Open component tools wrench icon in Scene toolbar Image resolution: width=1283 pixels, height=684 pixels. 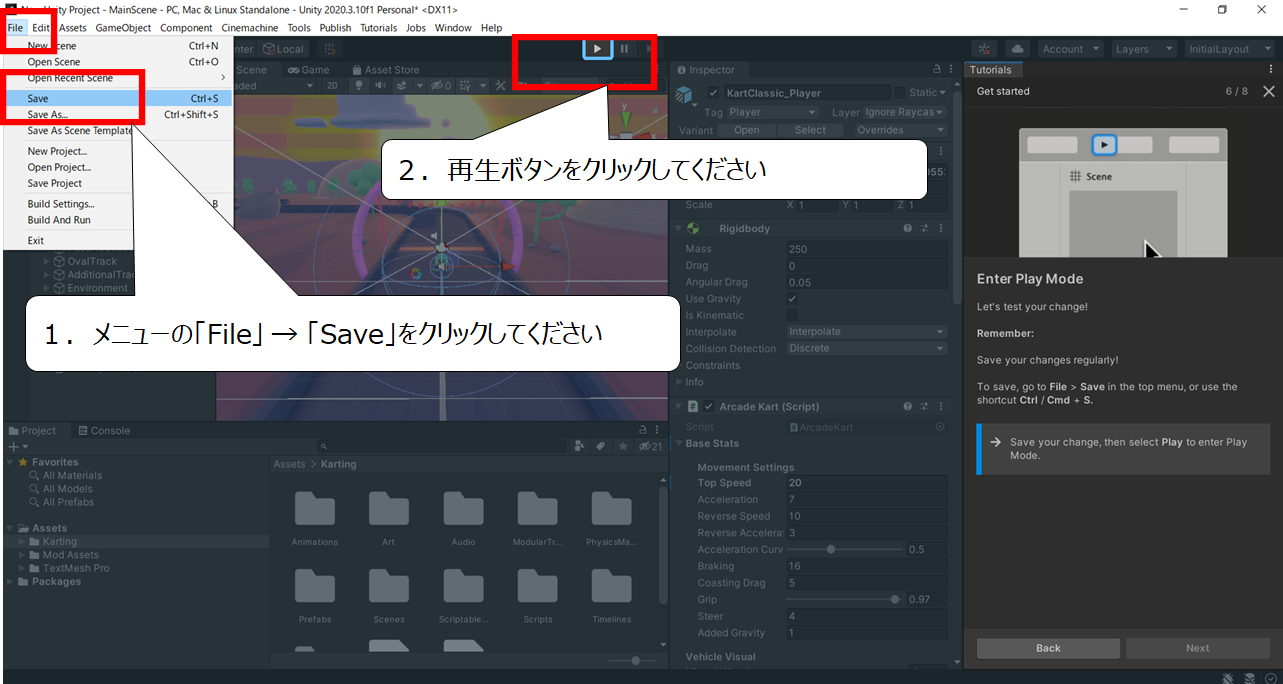[500, 86]
